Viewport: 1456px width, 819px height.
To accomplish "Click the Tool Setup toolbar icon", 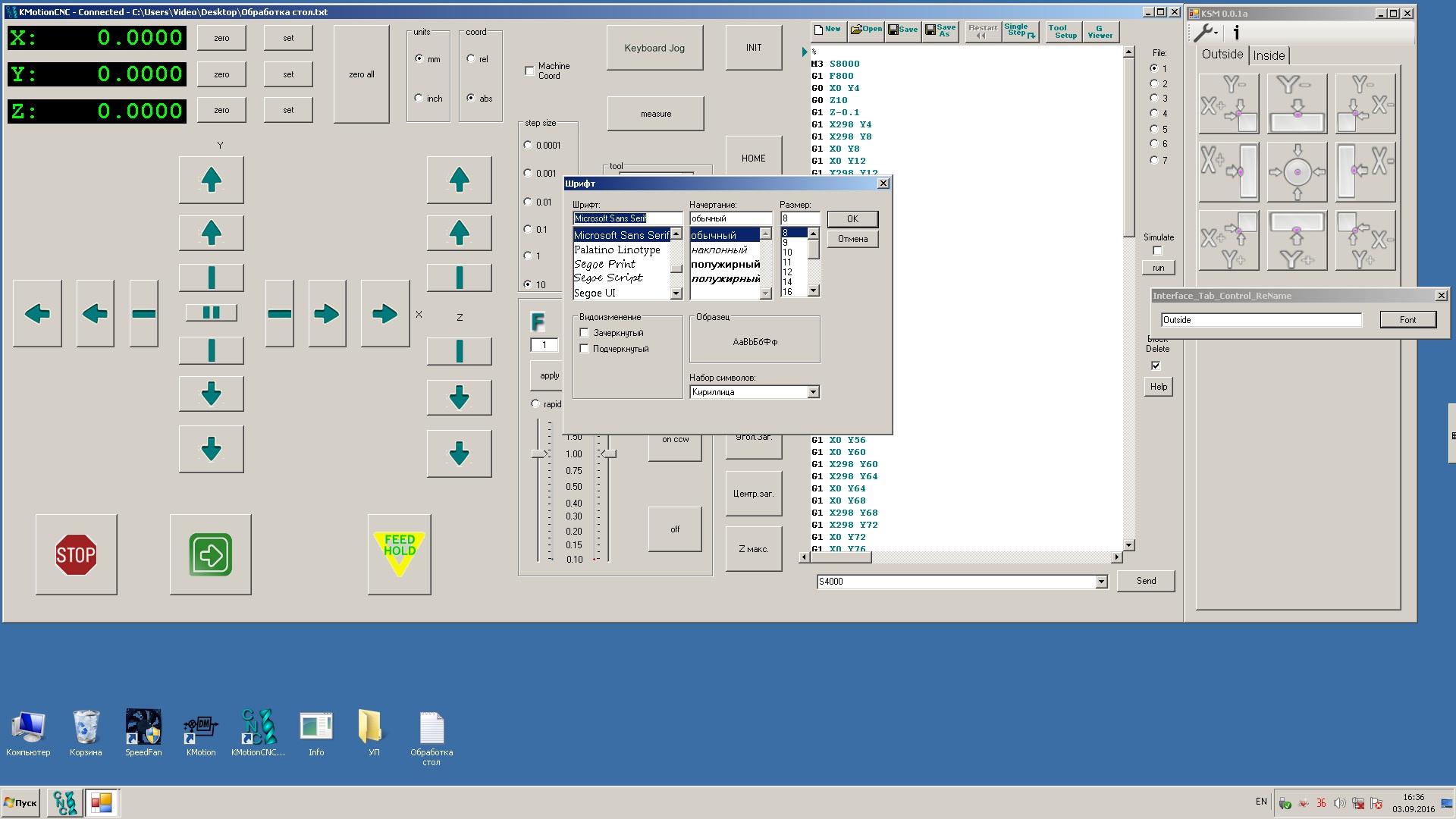I will click(1064, 32).
